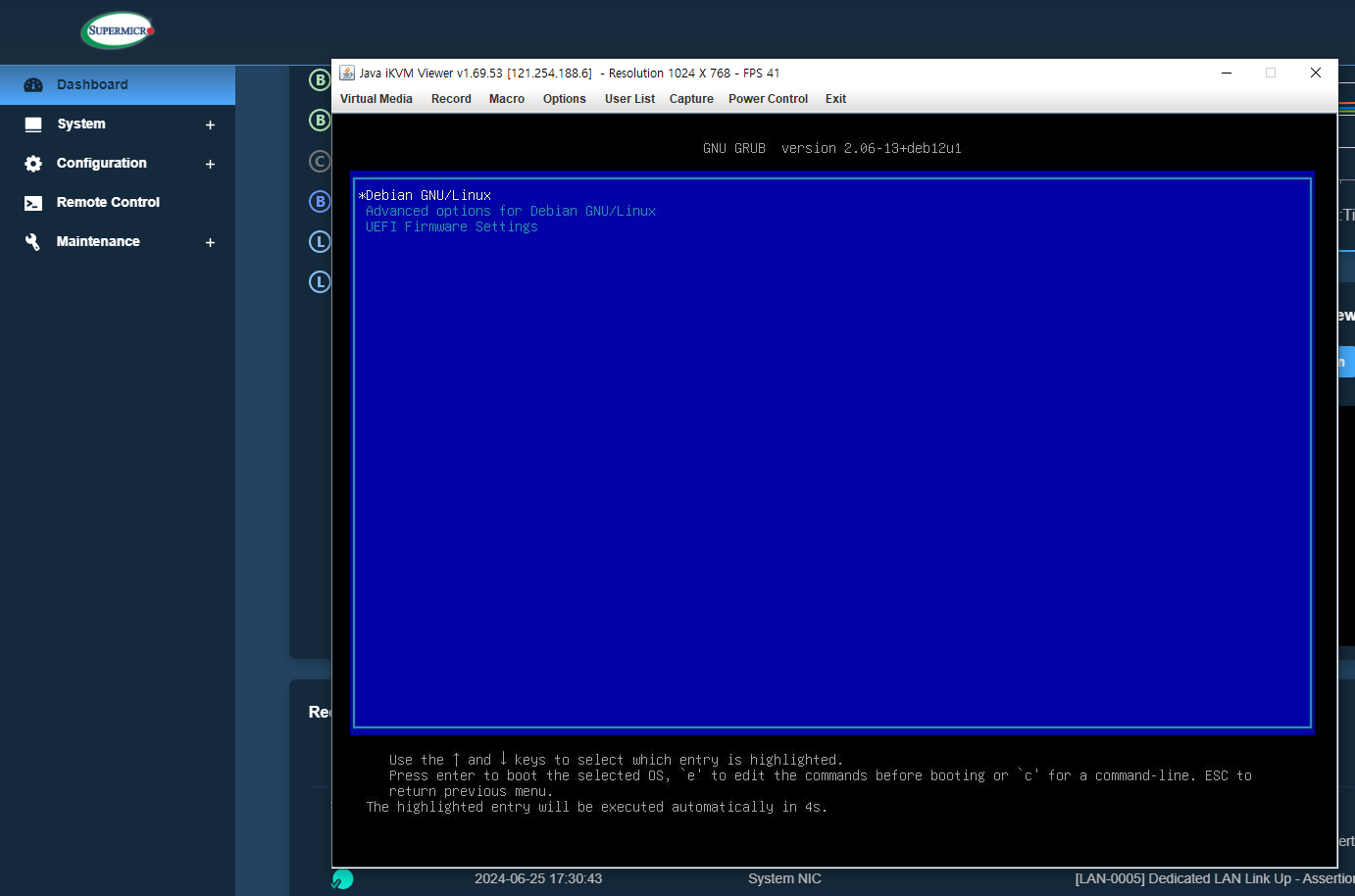Click the LAN-0005 Dedicated LAN Link Up message

click(1215, 878)
